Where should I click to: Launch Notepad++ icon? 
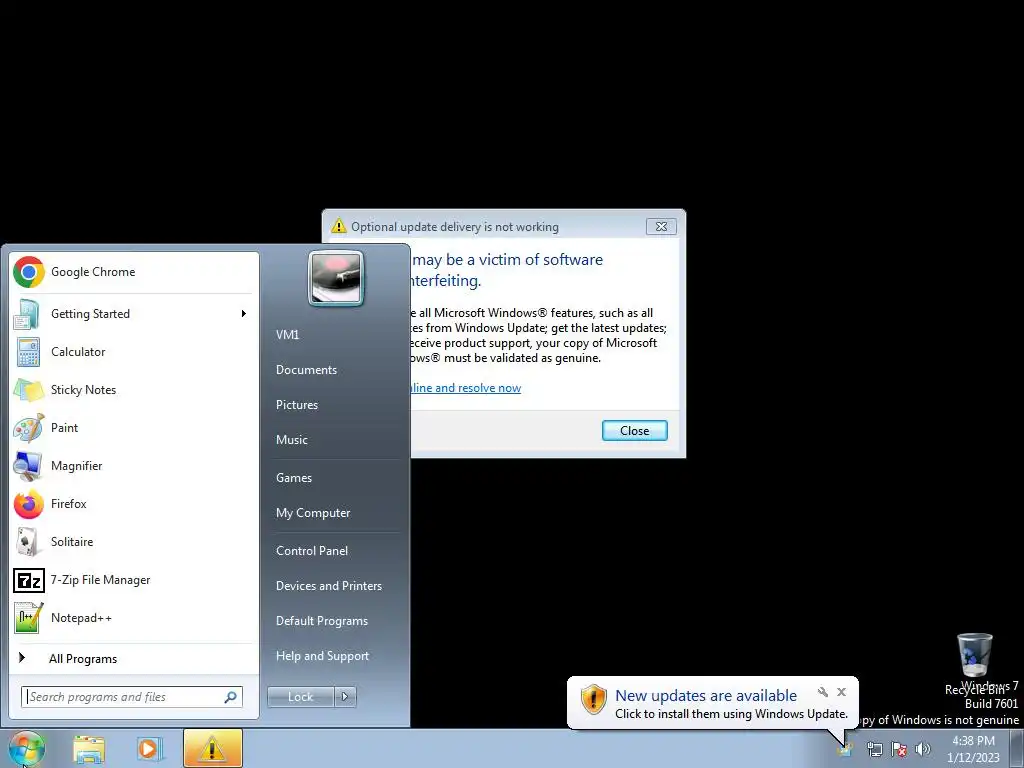[28, 618]
